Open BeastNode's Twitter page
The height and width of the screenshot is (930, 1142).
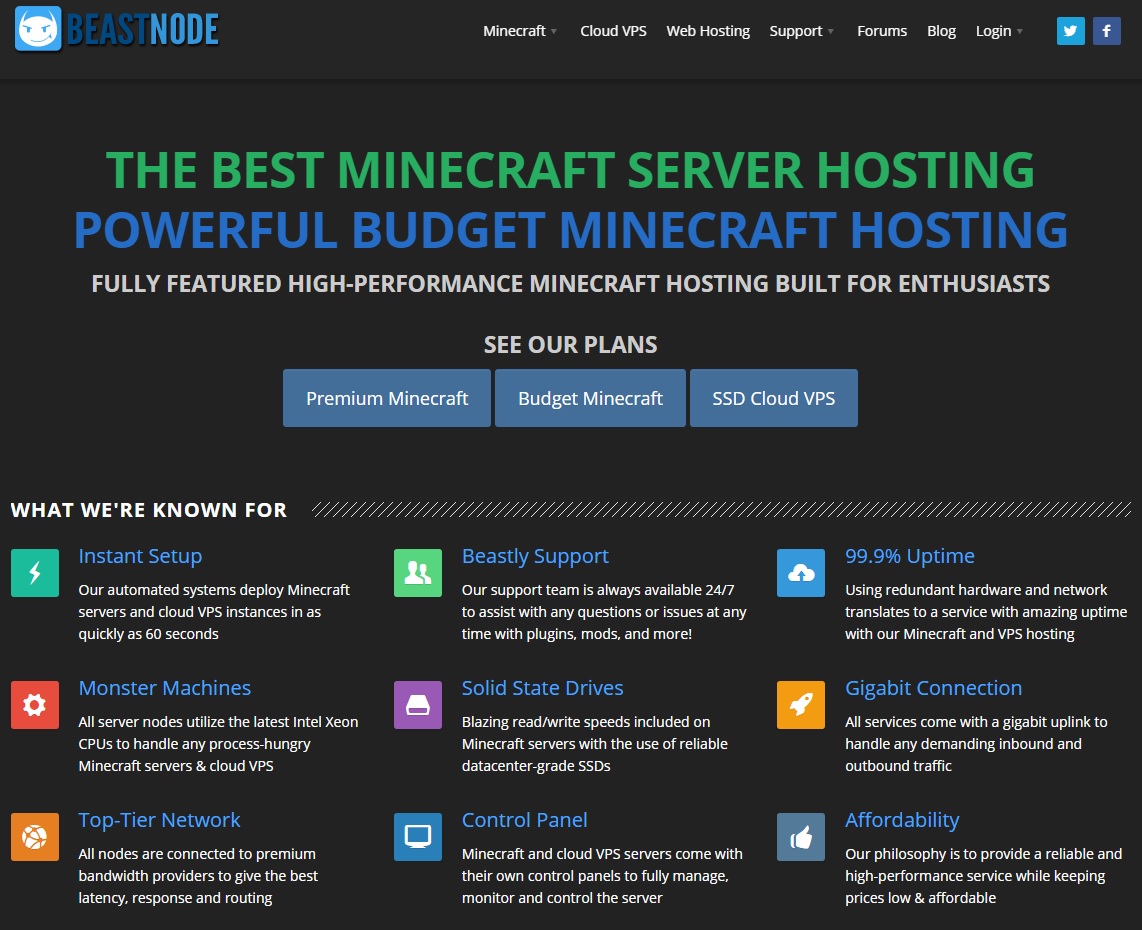click(x=1070, y=30)
